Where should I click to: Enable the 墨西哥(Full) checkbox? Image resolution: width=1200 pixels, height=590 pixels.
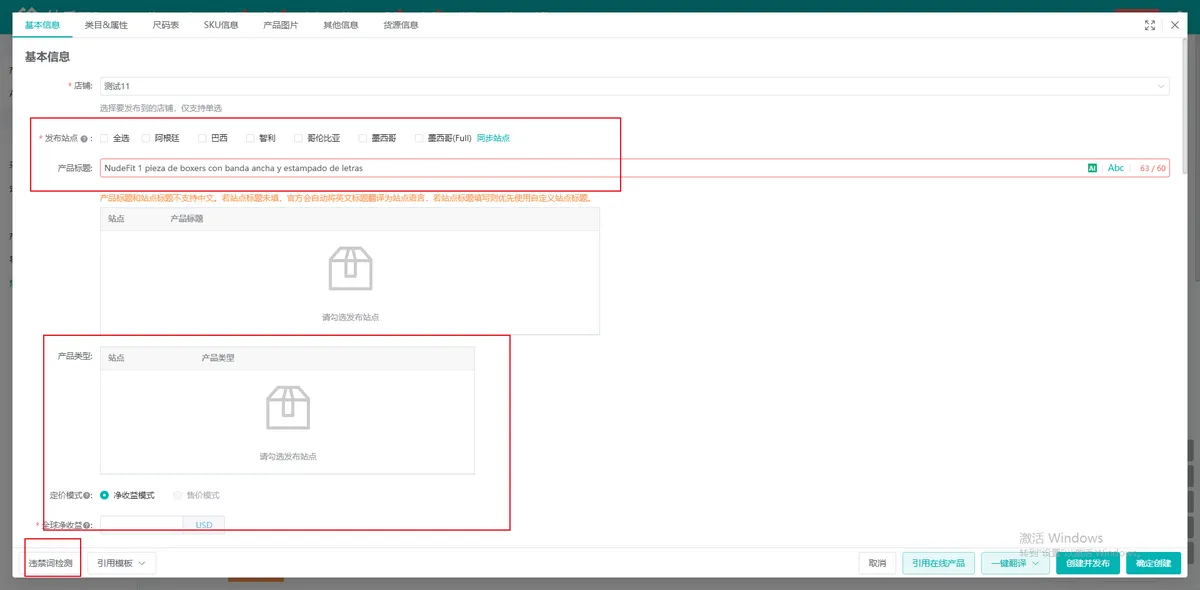point(419,138)
